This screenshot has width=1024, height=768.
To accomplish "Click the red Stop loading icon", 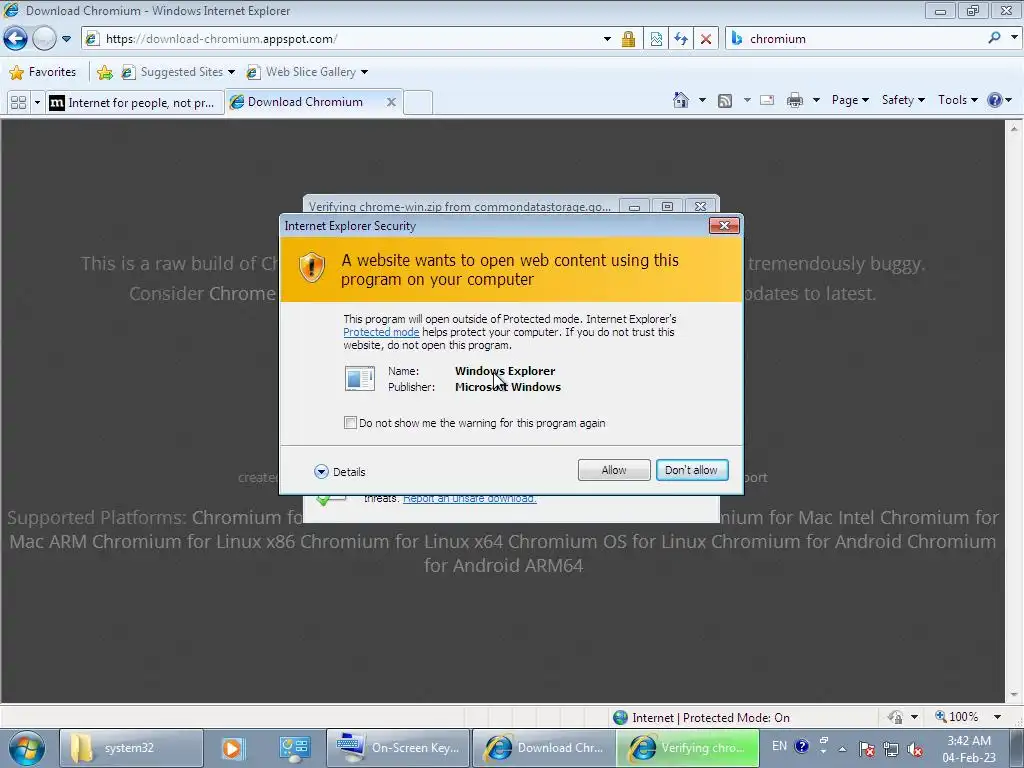I will tap(706, 39).
